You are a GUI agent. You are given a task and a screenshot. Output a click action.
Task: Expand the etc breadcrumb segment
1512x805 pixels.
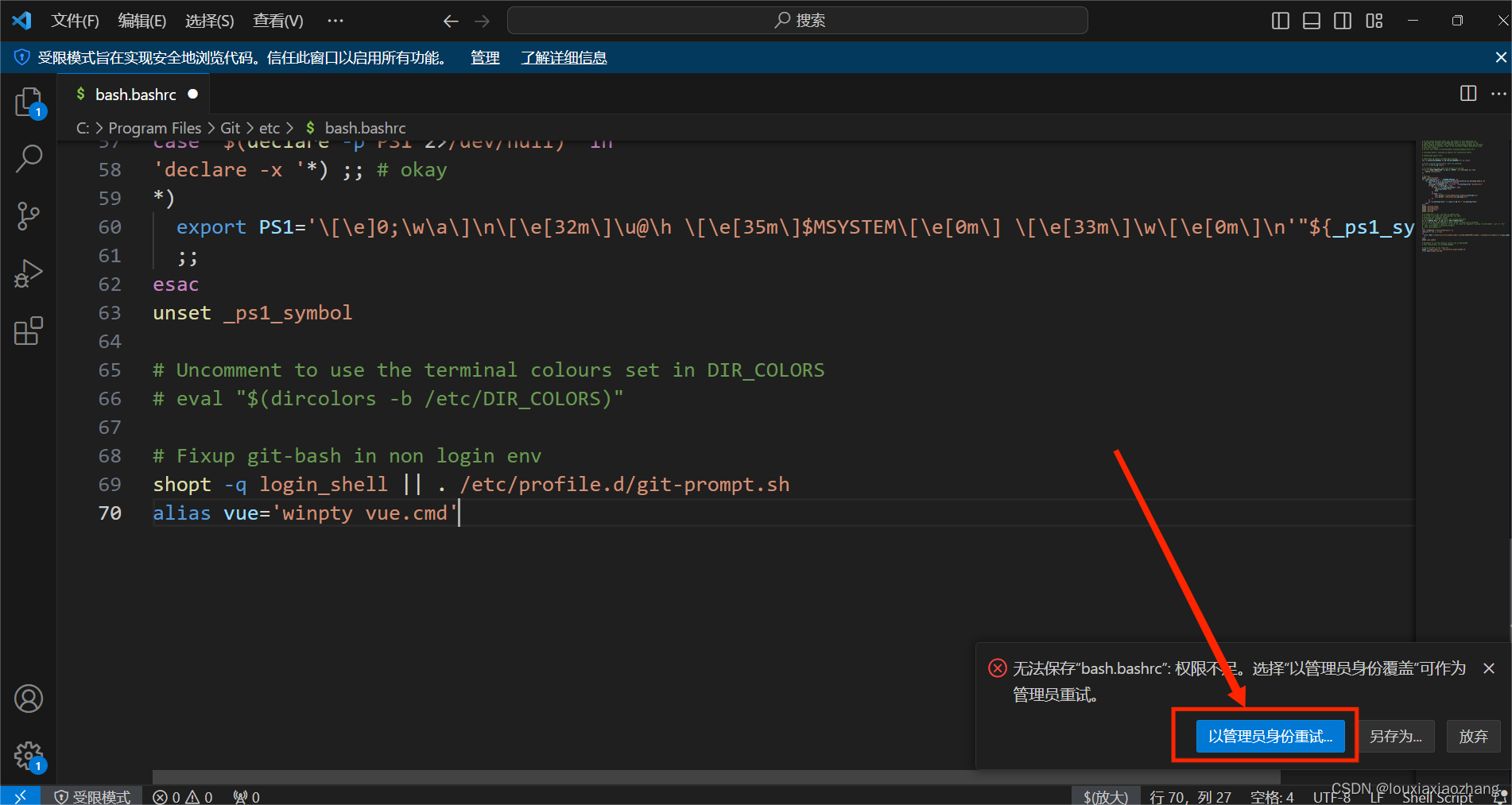click(x=269, y=128)
